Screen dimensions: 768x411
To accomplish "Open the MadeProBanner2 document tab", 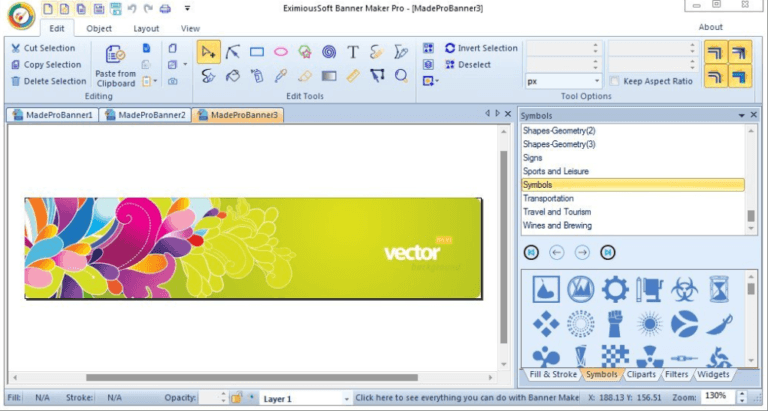I will point(145,115).
